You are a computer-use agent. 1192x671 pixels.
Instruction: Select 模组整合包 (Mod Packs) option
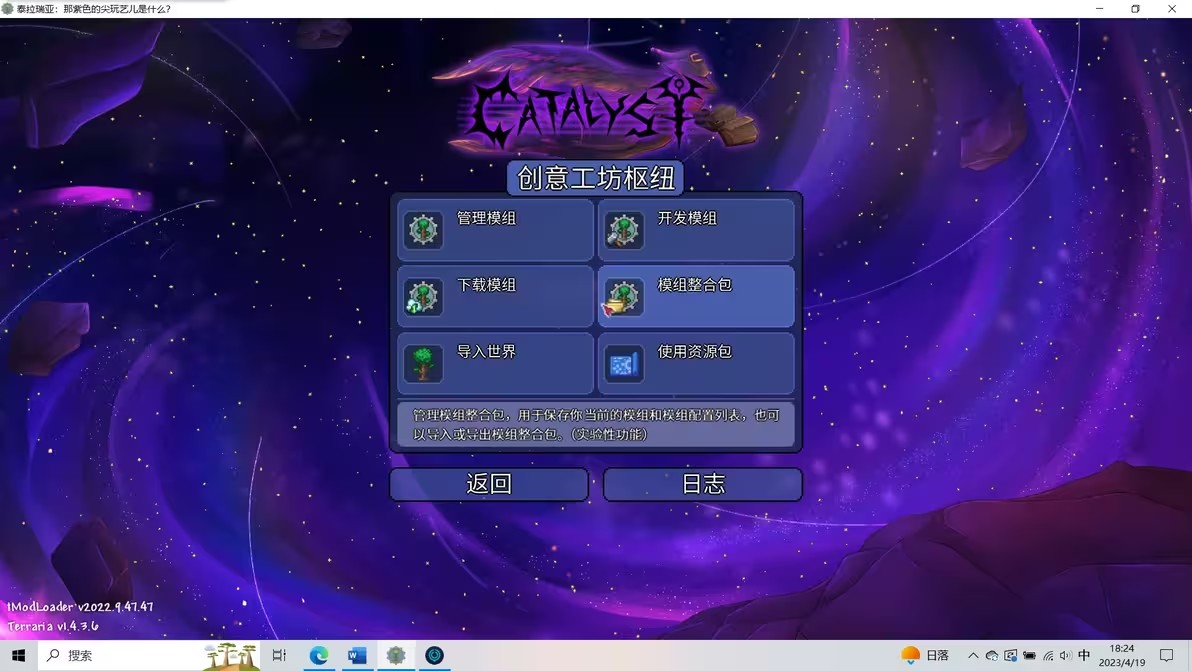(695, 296)
